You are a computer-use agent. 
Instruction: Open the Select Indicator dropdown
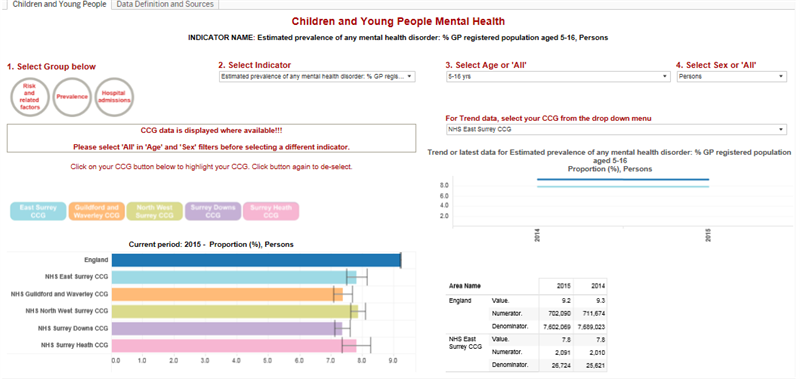pos(317,77)
